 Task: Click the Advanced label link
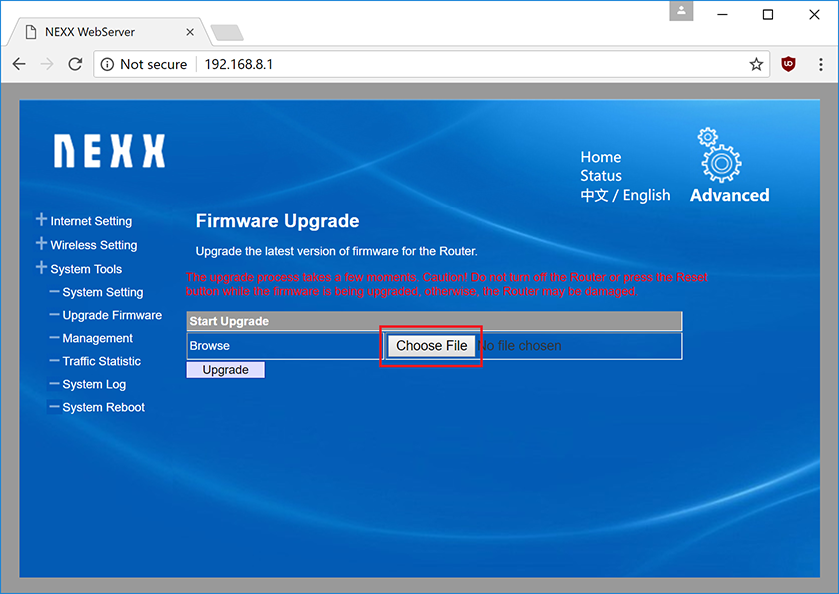(729, 195)
